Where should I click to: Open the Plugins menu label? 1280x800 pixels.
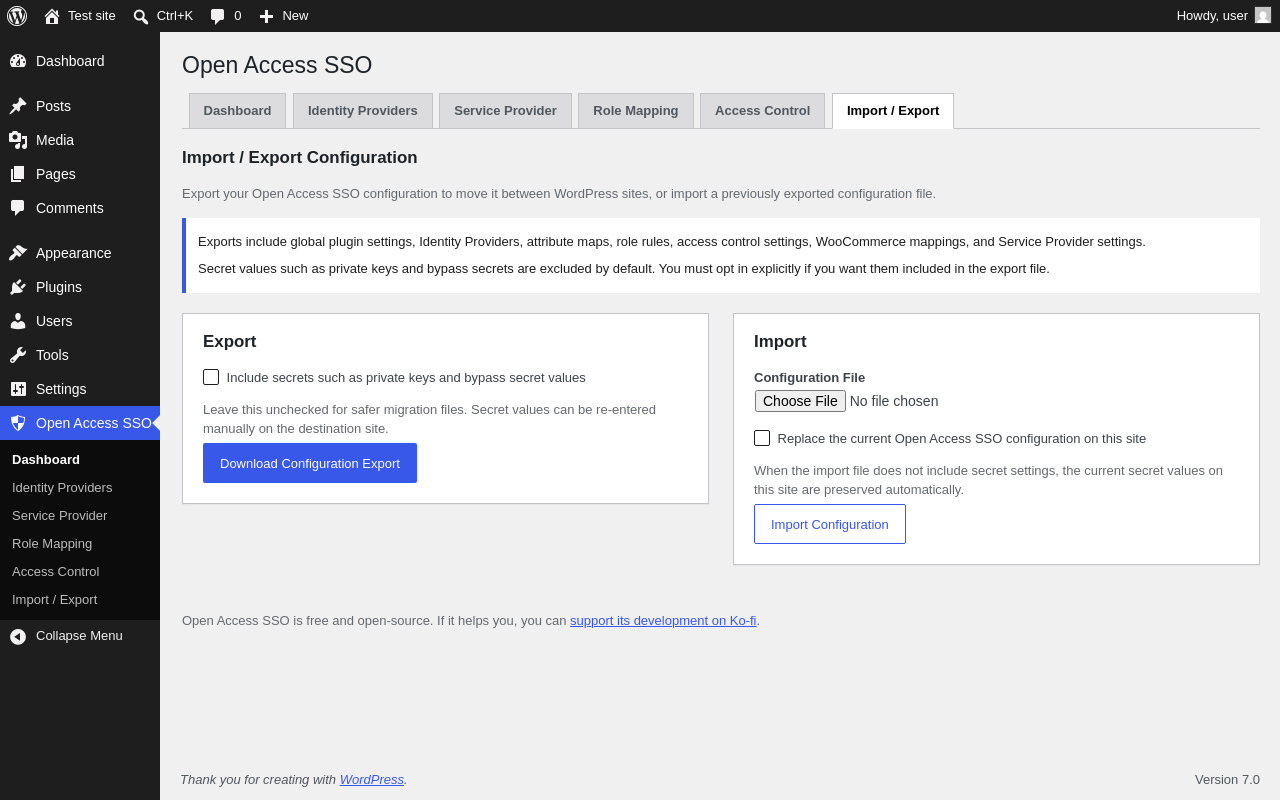tap(59, 287)
